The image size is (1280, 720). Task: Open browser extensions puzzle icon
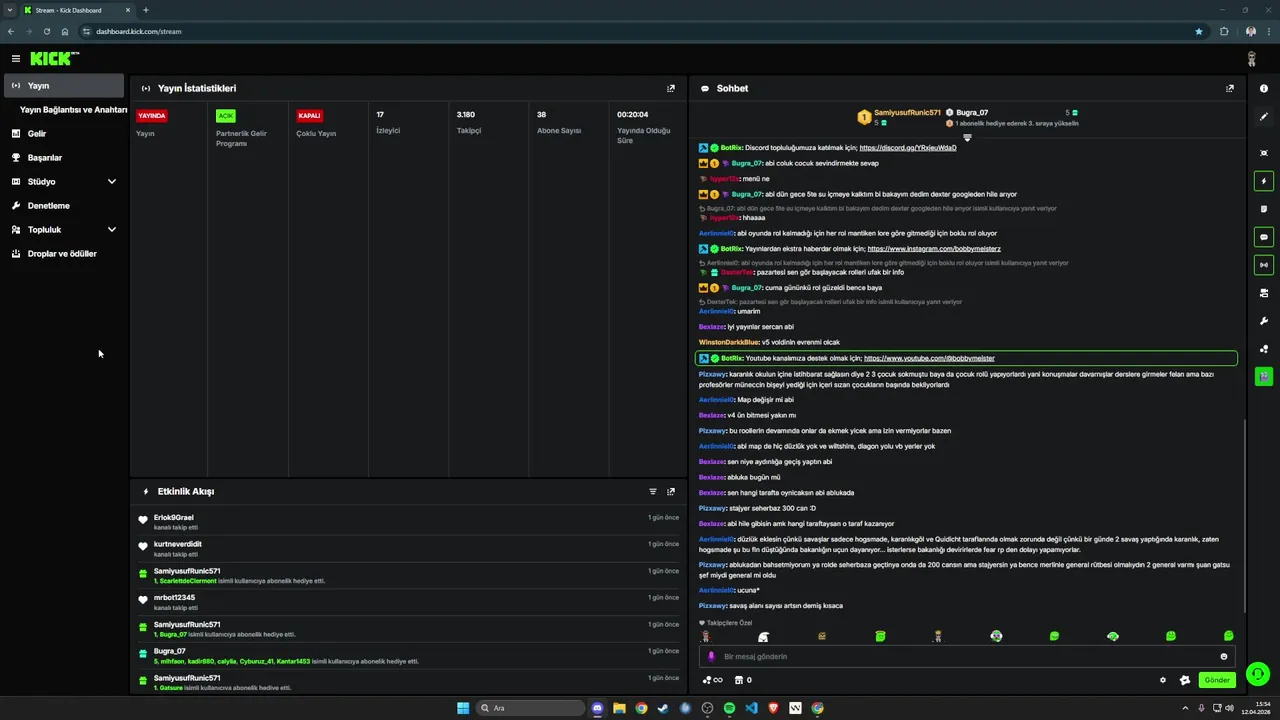pyautogui.click(x=1224, y=31)
